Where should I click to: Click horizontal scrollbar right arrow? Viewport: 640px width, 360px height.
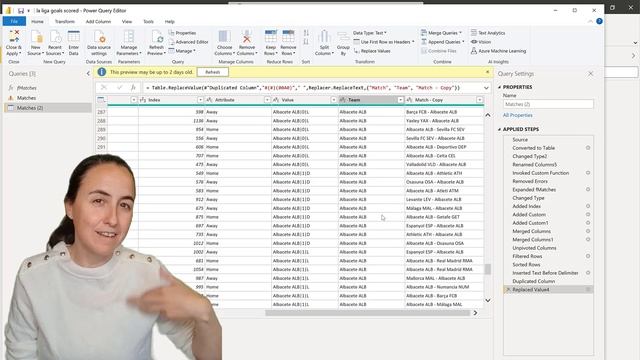tap(475, 313)
